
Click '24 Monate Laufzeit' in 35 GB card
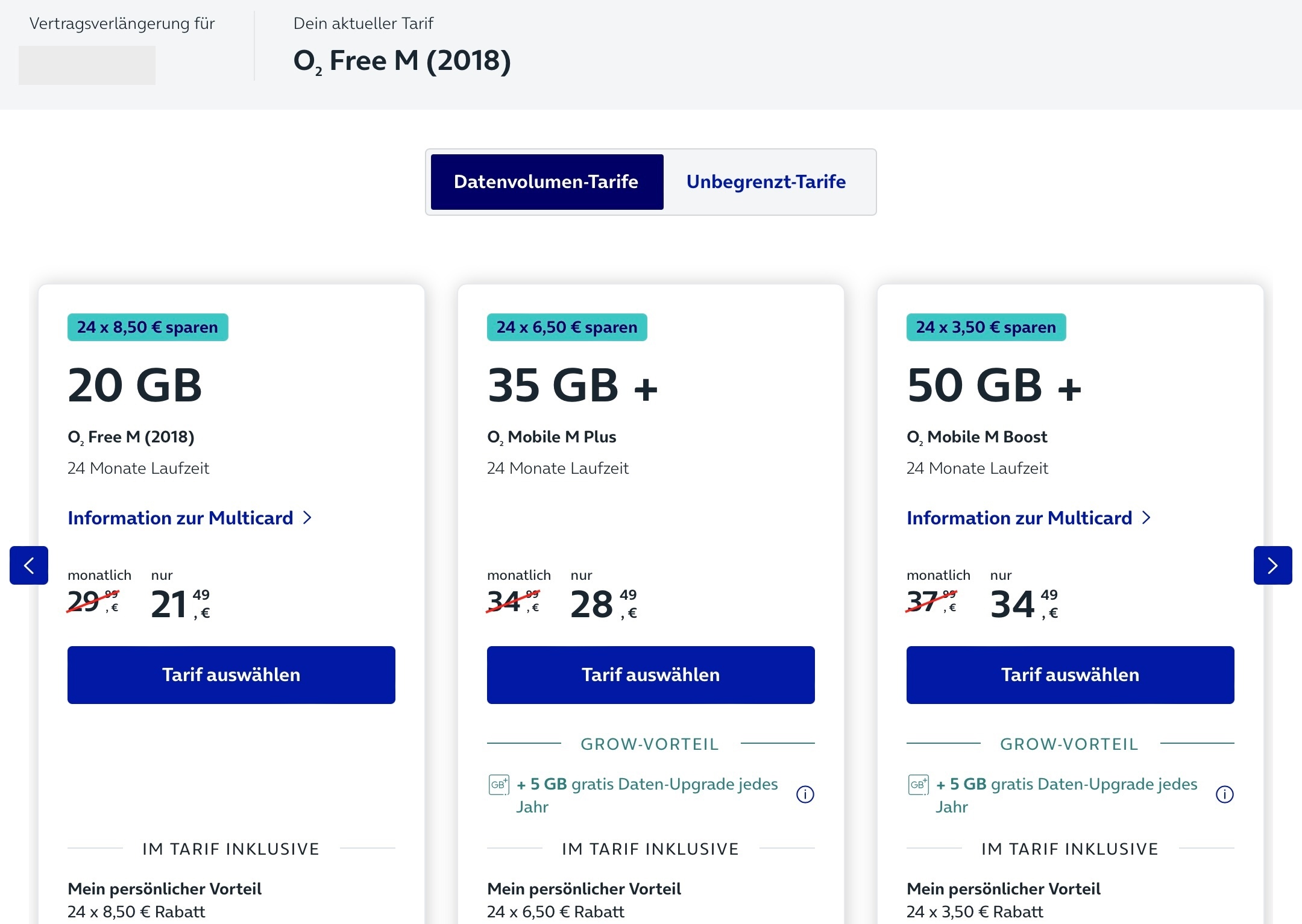click(x=558, y=468)
